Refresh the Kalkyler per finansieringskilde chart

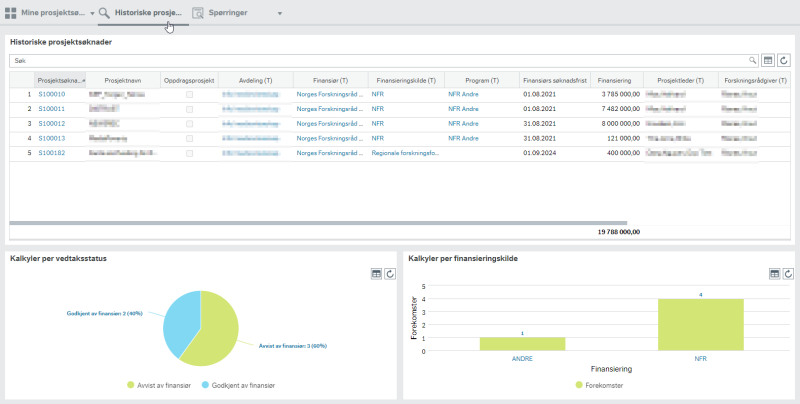click(788, 274)
